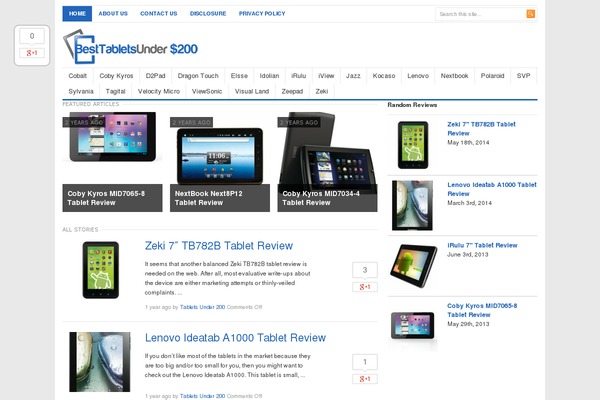Open the Home menu tab

point(77,13)
